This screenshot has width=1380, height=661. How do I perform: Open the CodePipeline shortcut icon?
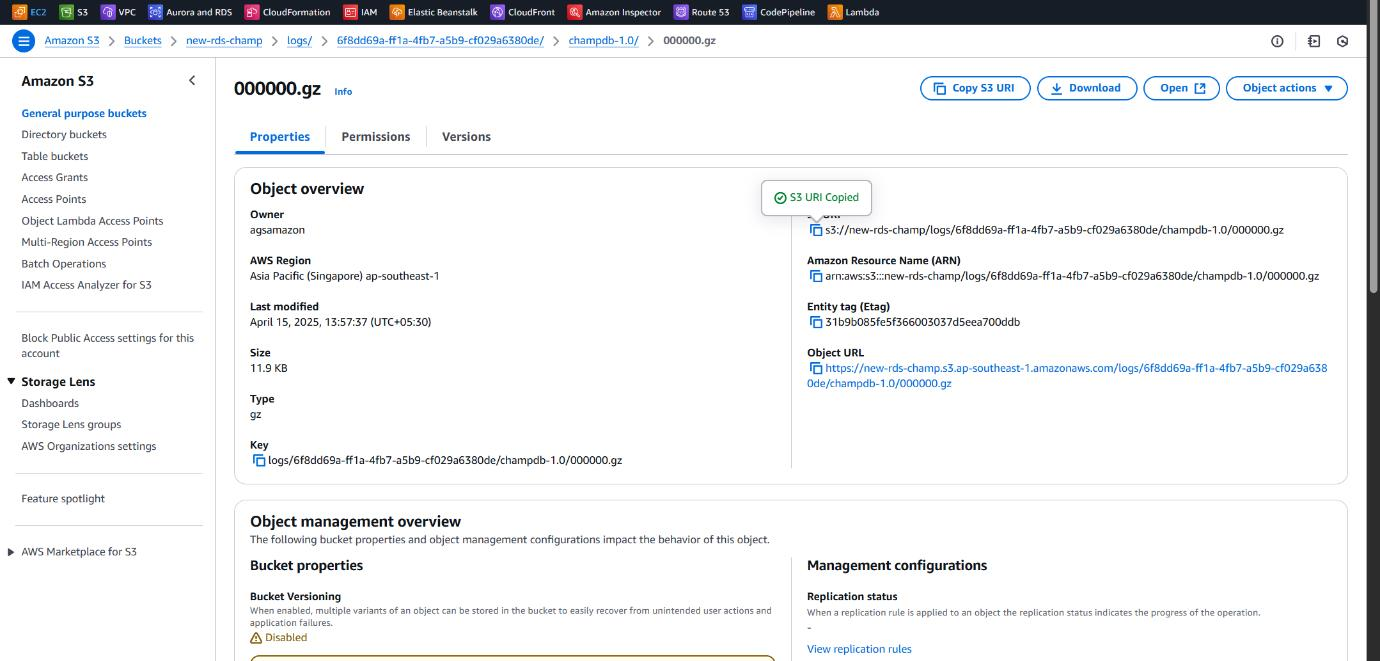(749, 12)
